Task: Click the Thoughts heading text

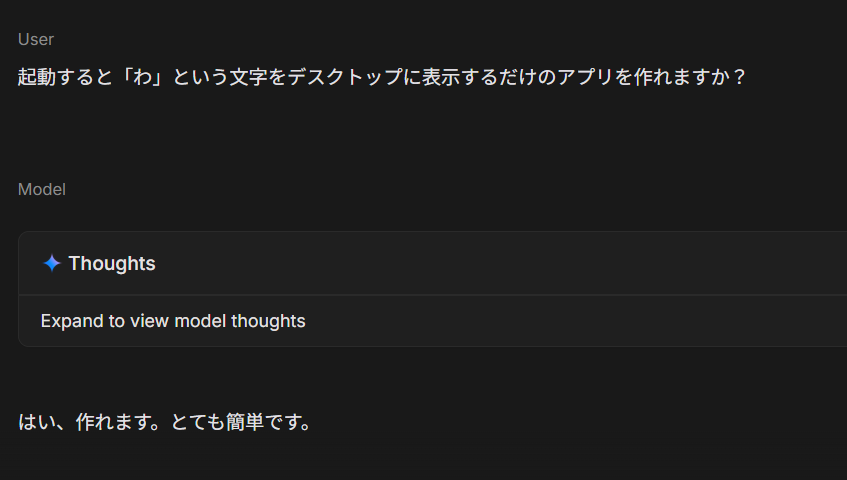Action: pos(112,263)
